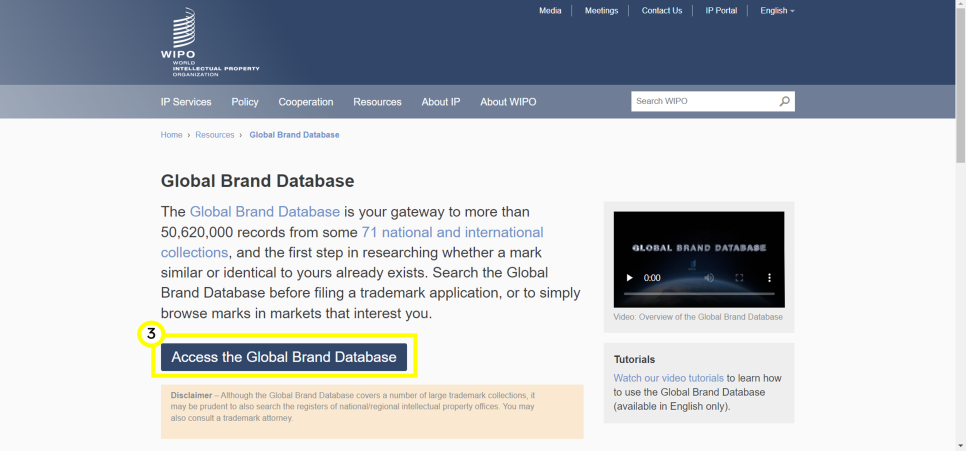Viewport: 966px width, 451px height.
Task: Open Watch our video tutorials link
Action: point(668,378)
